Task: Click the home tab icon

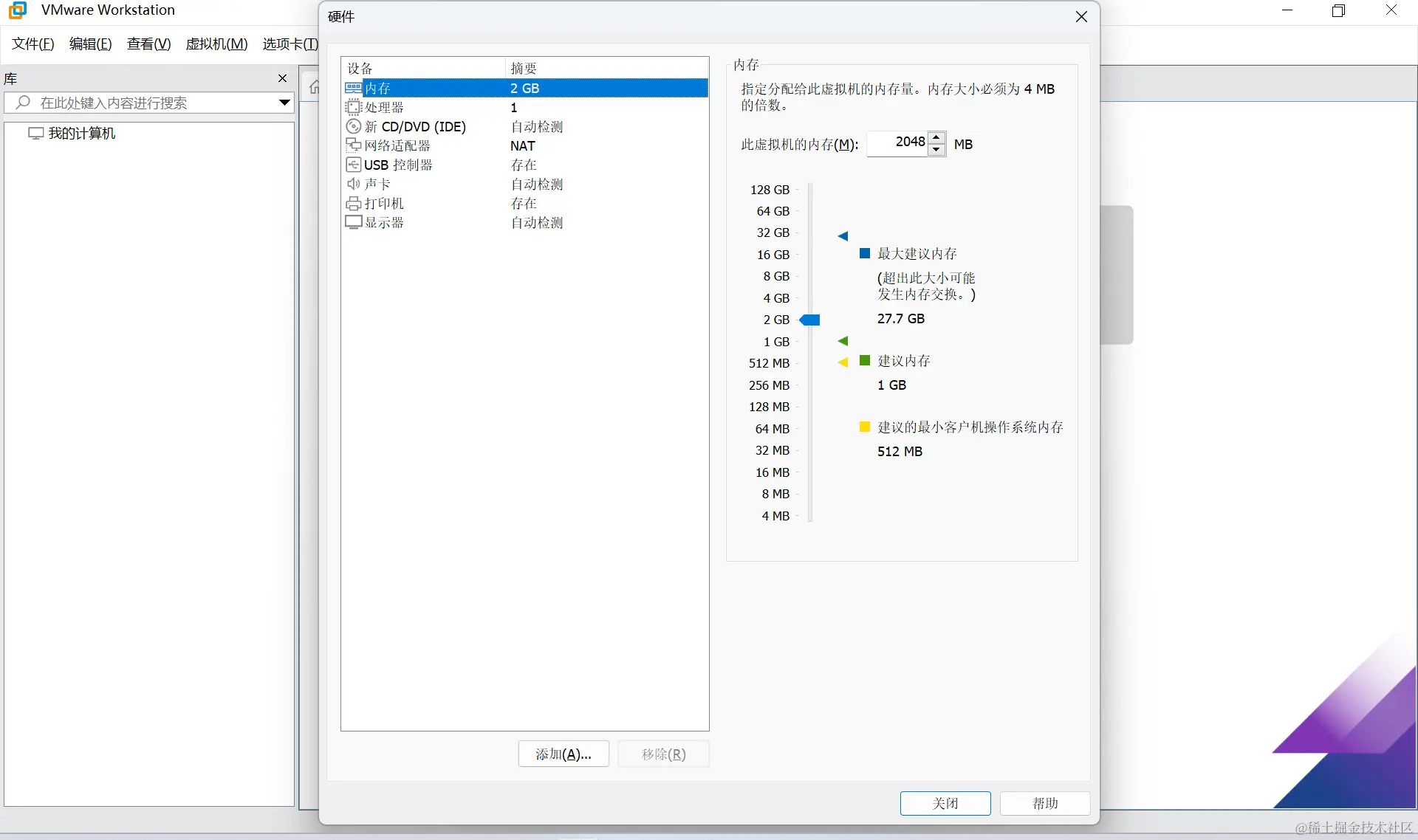Action: tap(314, 87)
